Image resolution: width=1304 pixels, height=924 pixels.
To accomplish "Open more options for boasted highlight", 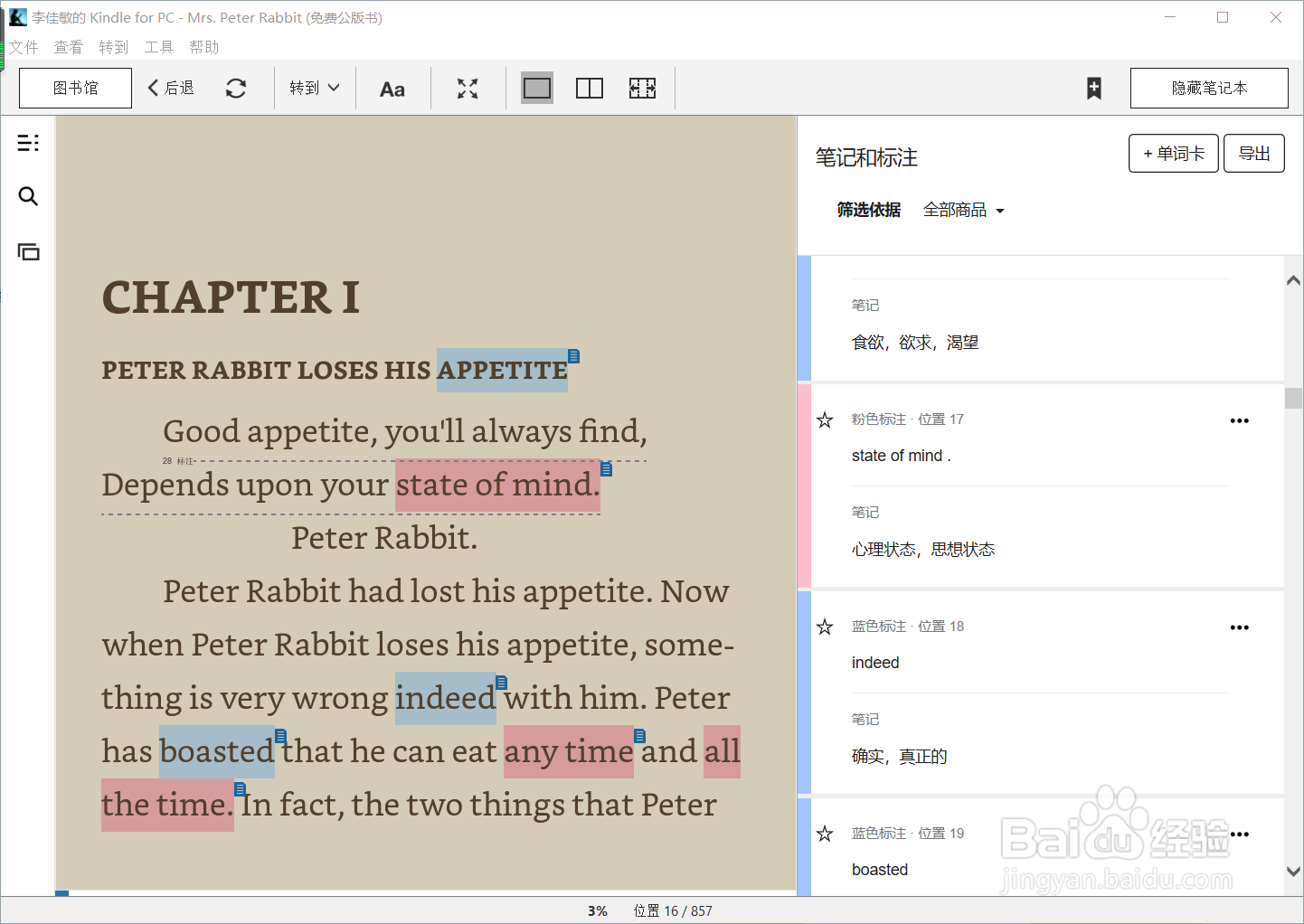I will tap(1240, 834).
